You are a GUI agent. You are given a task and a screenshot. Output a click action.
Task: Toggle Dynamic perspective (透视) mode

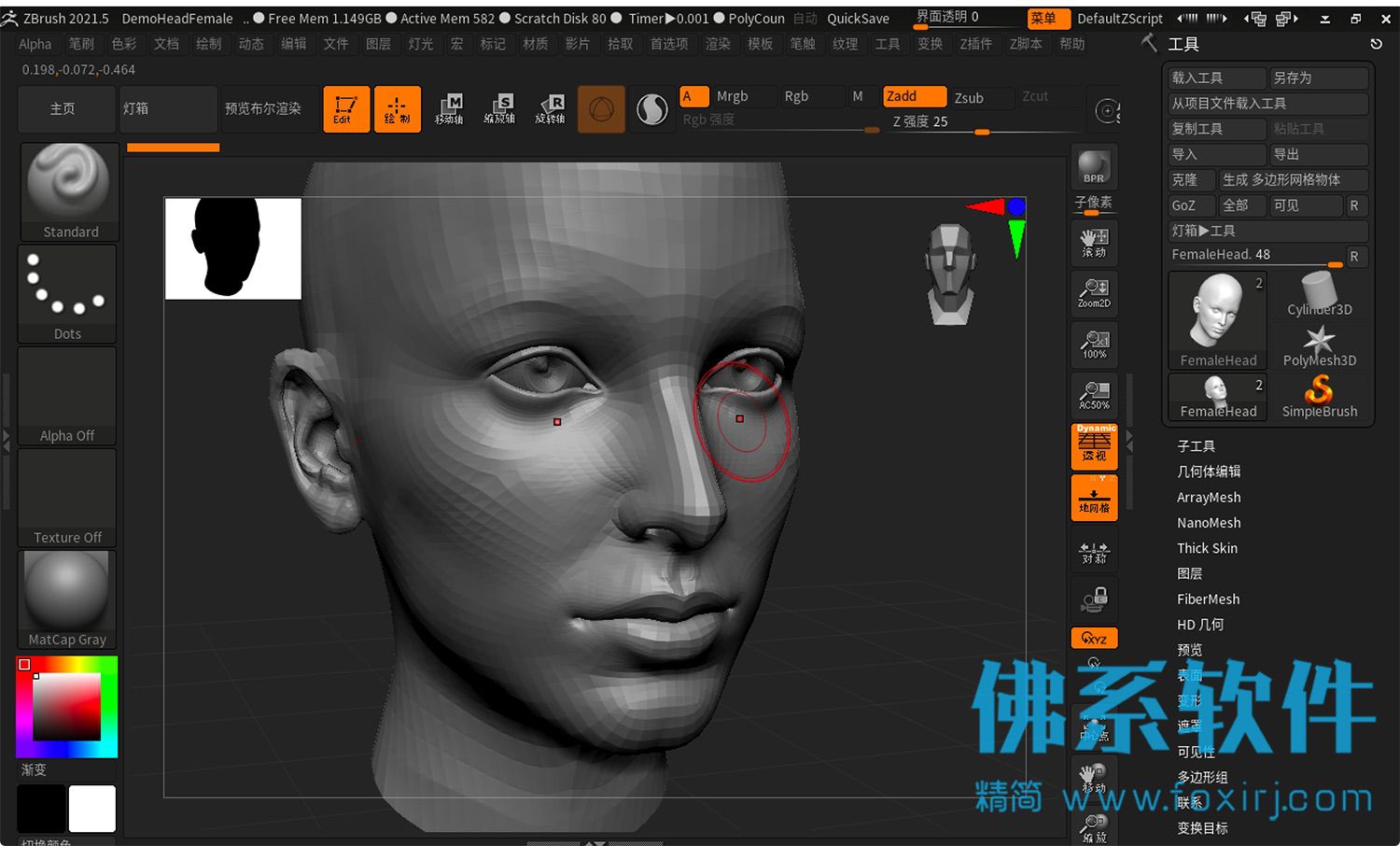pyautogui.click(x=1094, y=446)
